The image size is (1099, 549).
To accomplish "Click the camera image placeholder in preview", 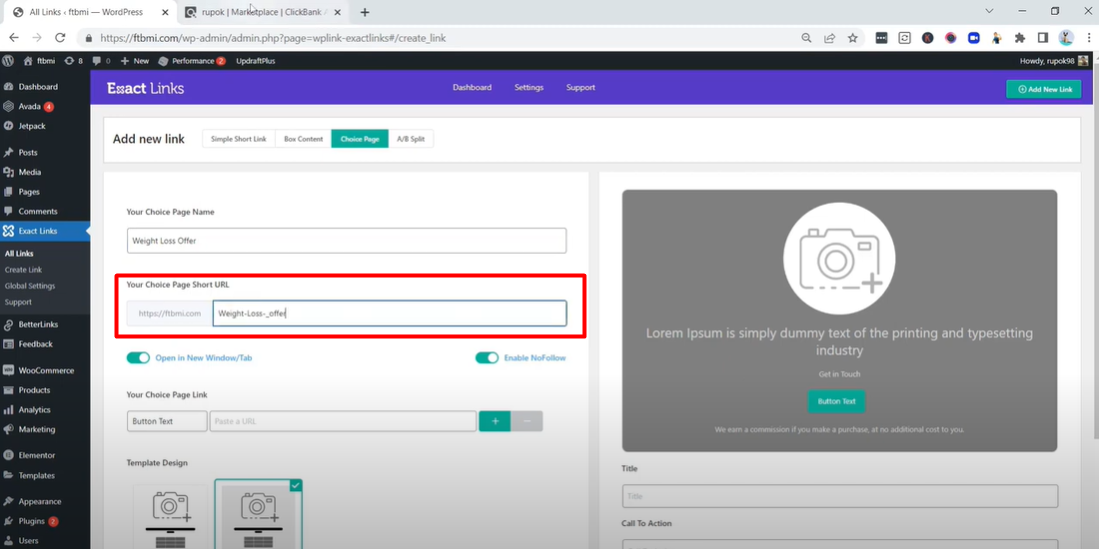I will [x=839, y=256].
